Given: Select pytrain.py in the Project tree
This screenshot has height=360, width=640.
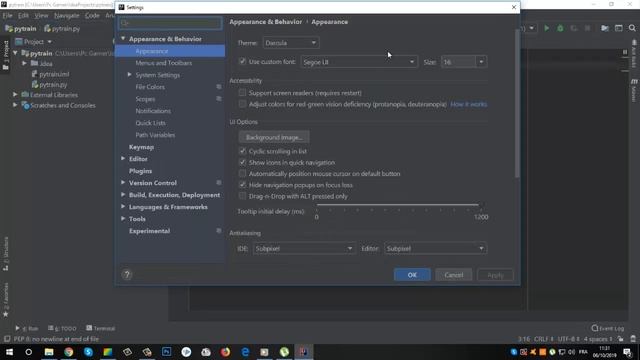Looking at the screenshot, I should (x=53, y=84).
